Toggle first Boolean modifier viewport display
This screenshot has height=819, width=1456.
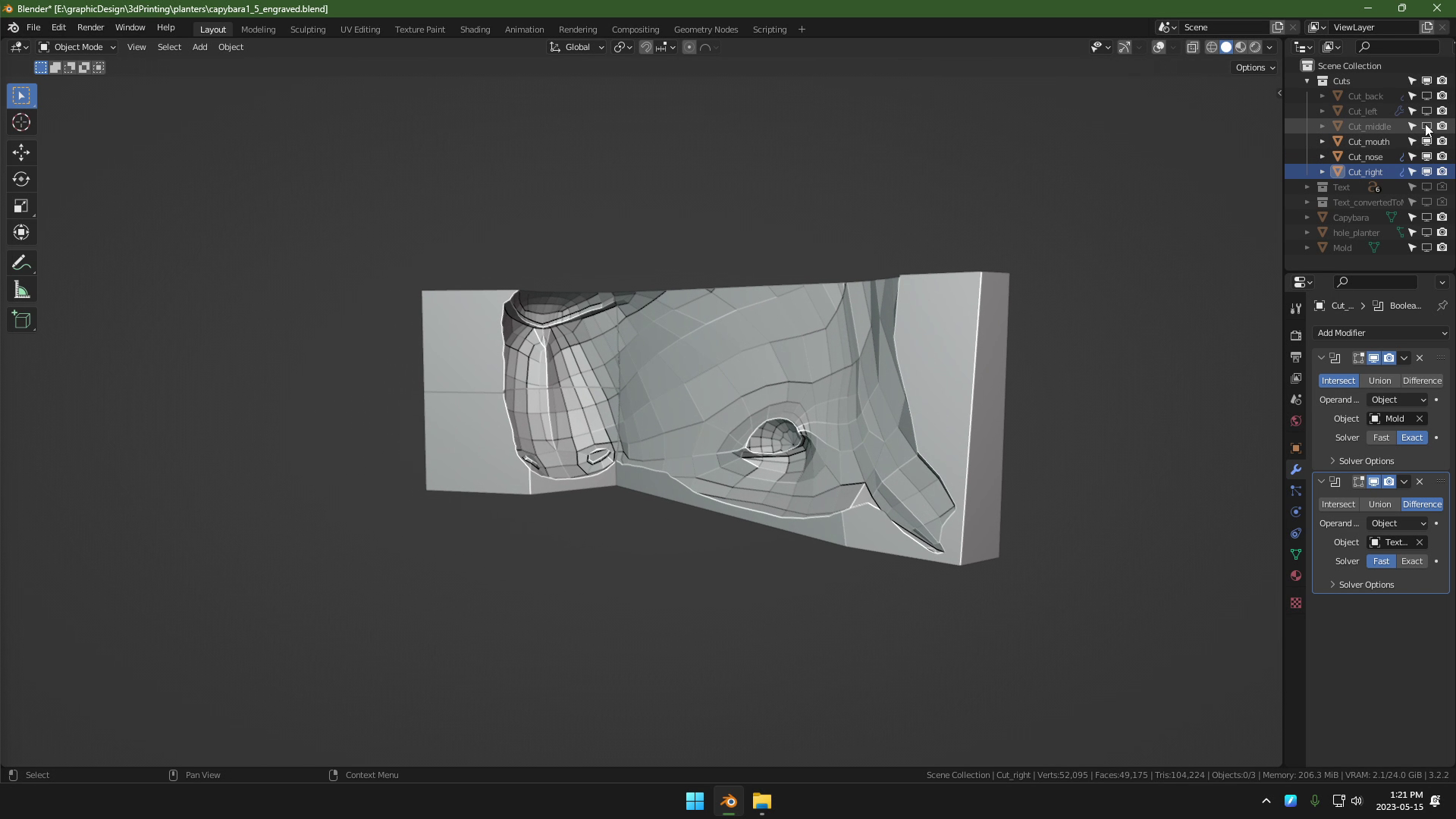tap(1373, 358)
